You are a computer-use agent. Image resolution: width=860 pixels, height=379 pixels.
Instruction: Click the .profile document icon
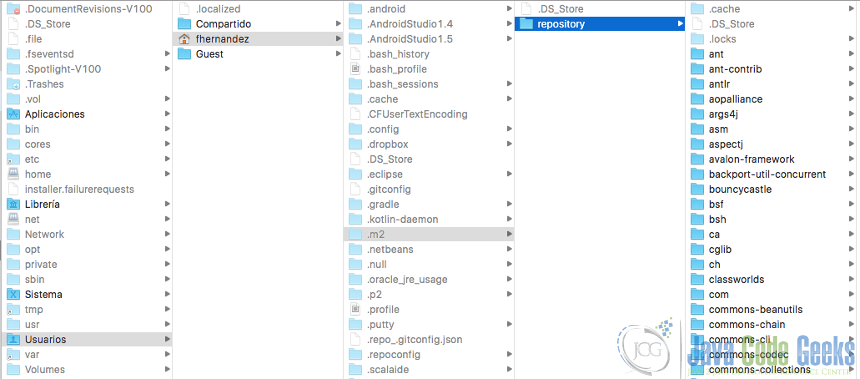click(355, 309)
